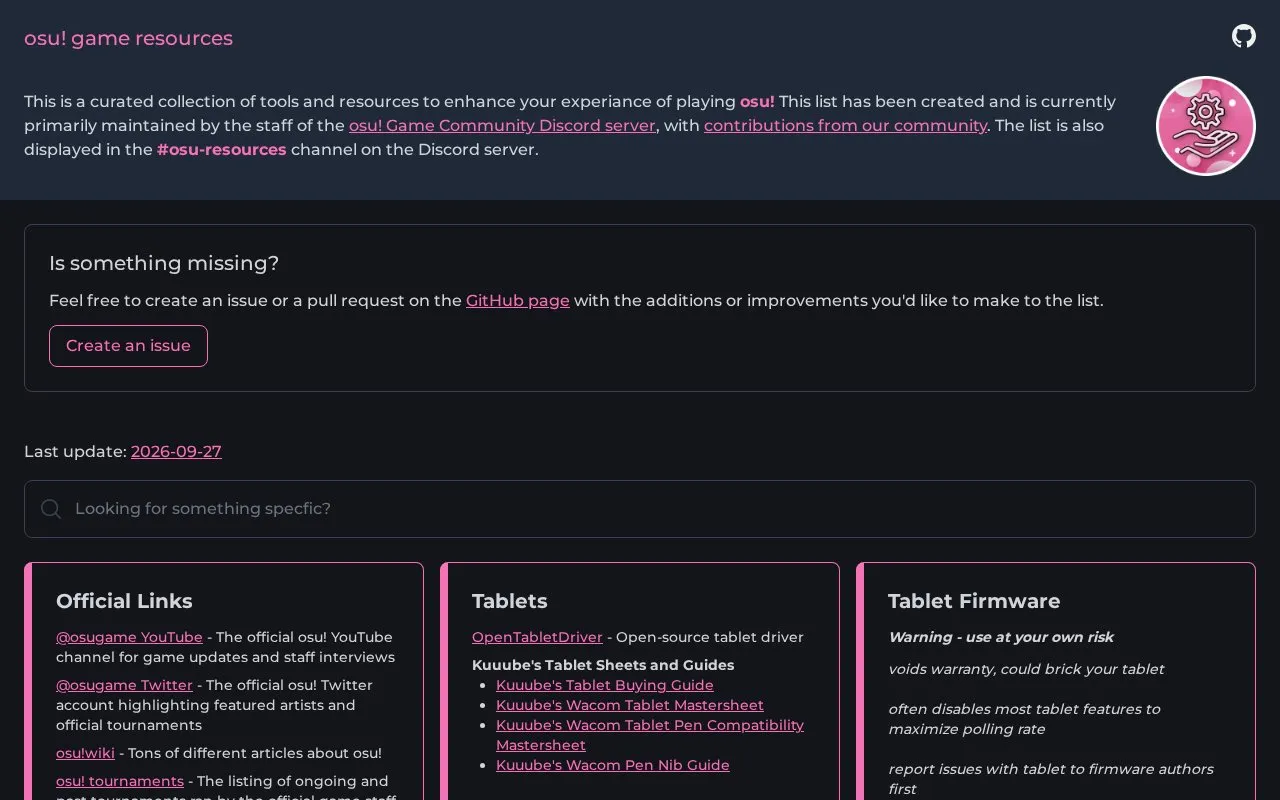The height and width of the screenshot is (800, 1280).
Task: Open Kuuube's Tablet Buying Guide
Action: point(605,685)
